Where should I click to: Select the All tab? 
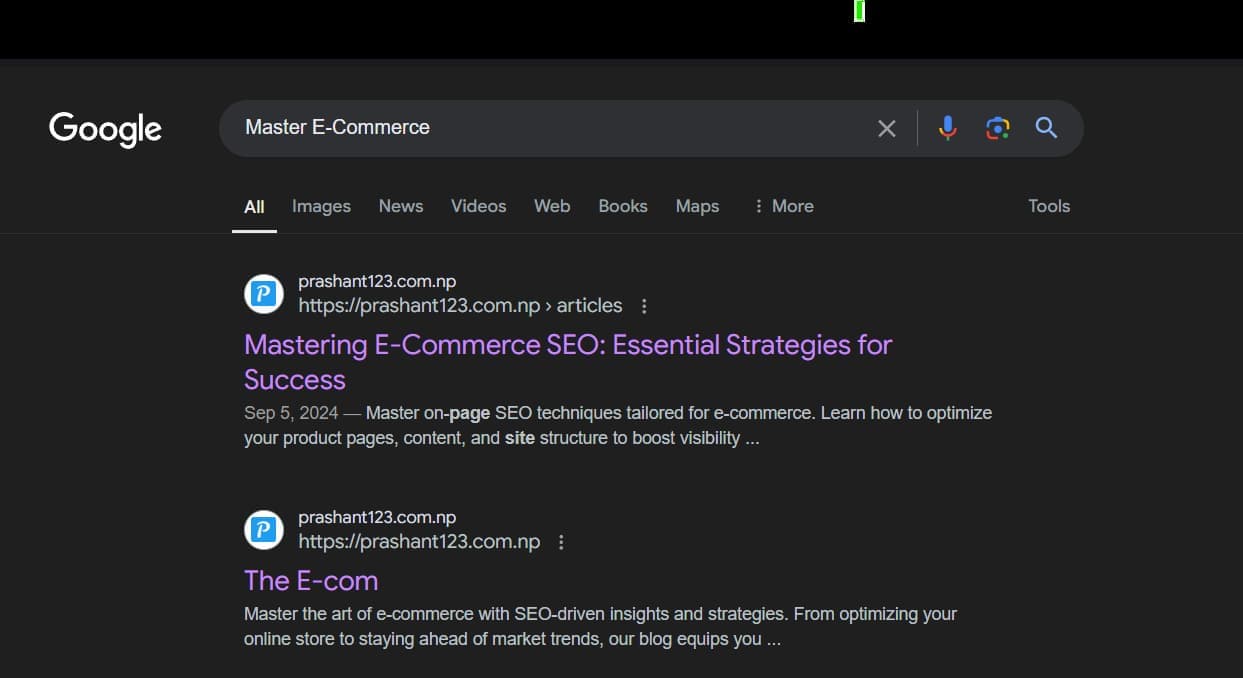point(254,207)
